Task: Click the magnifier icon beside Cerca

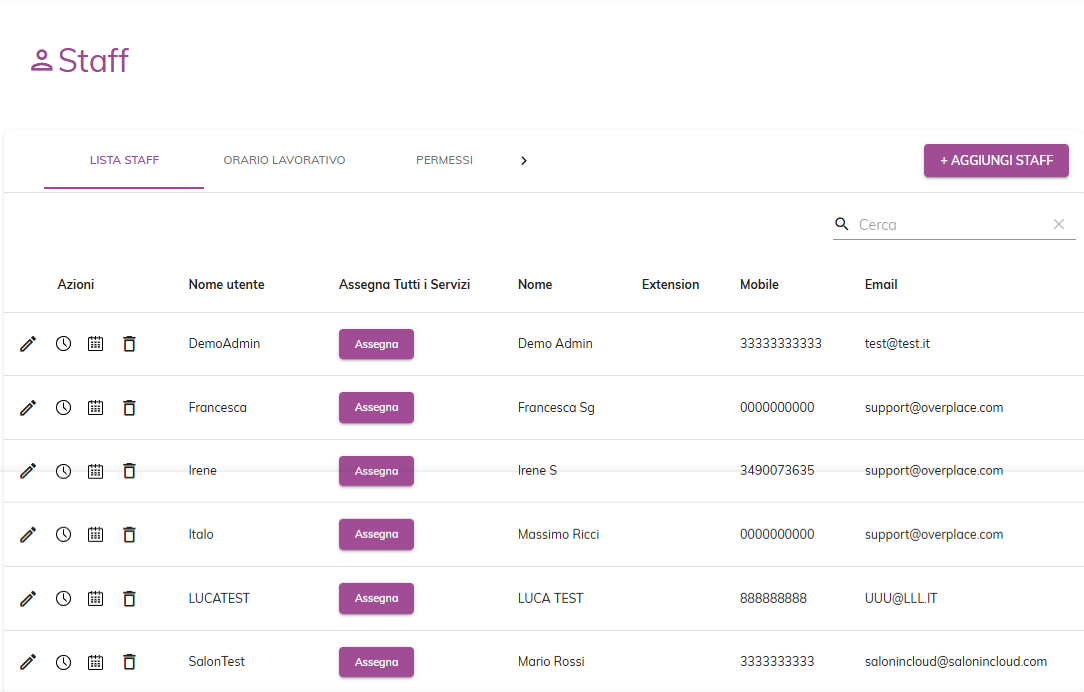Action: coord(841,224)
